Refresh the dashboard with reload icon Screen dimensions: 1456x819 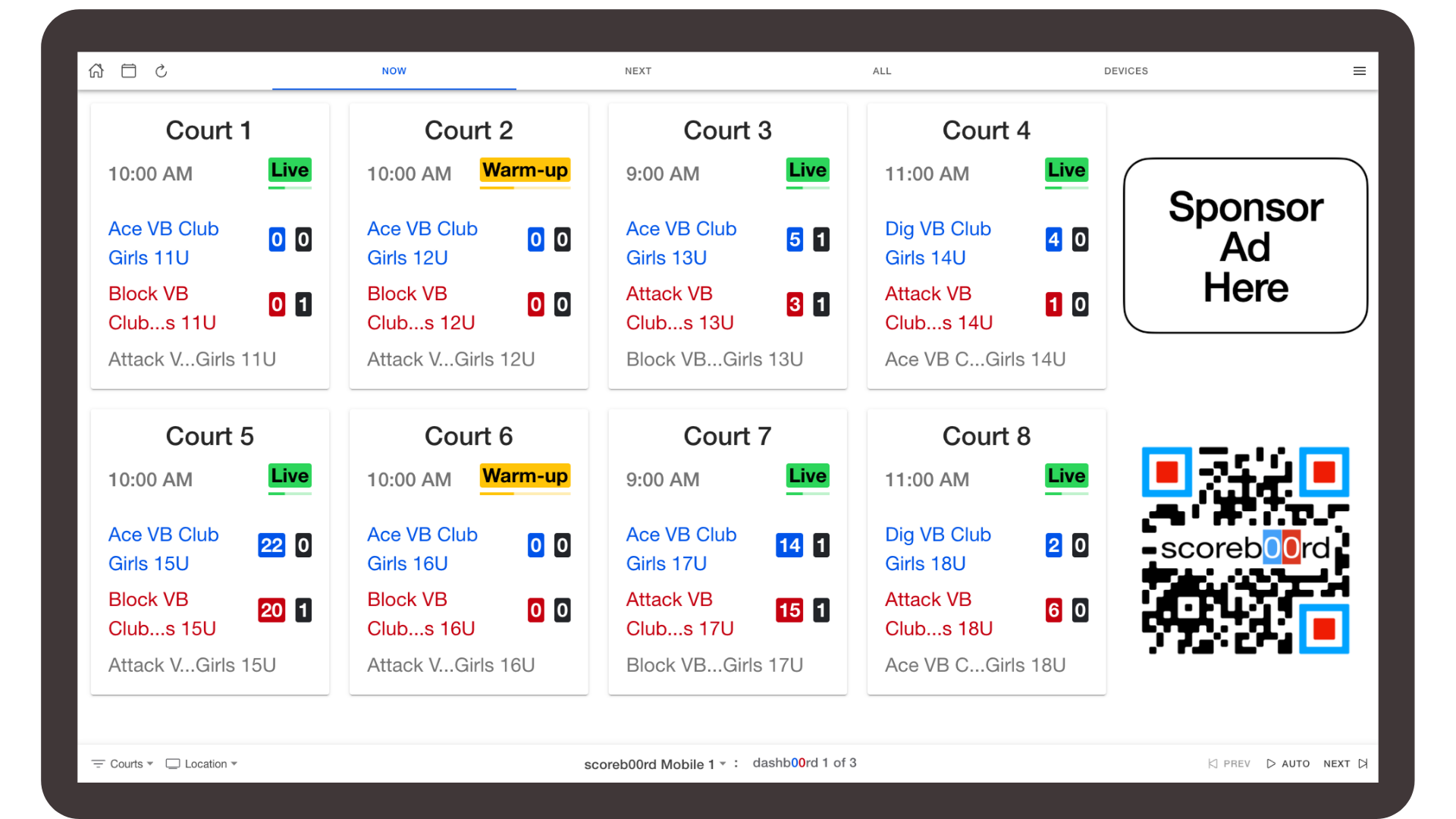(x=161, y=71)
